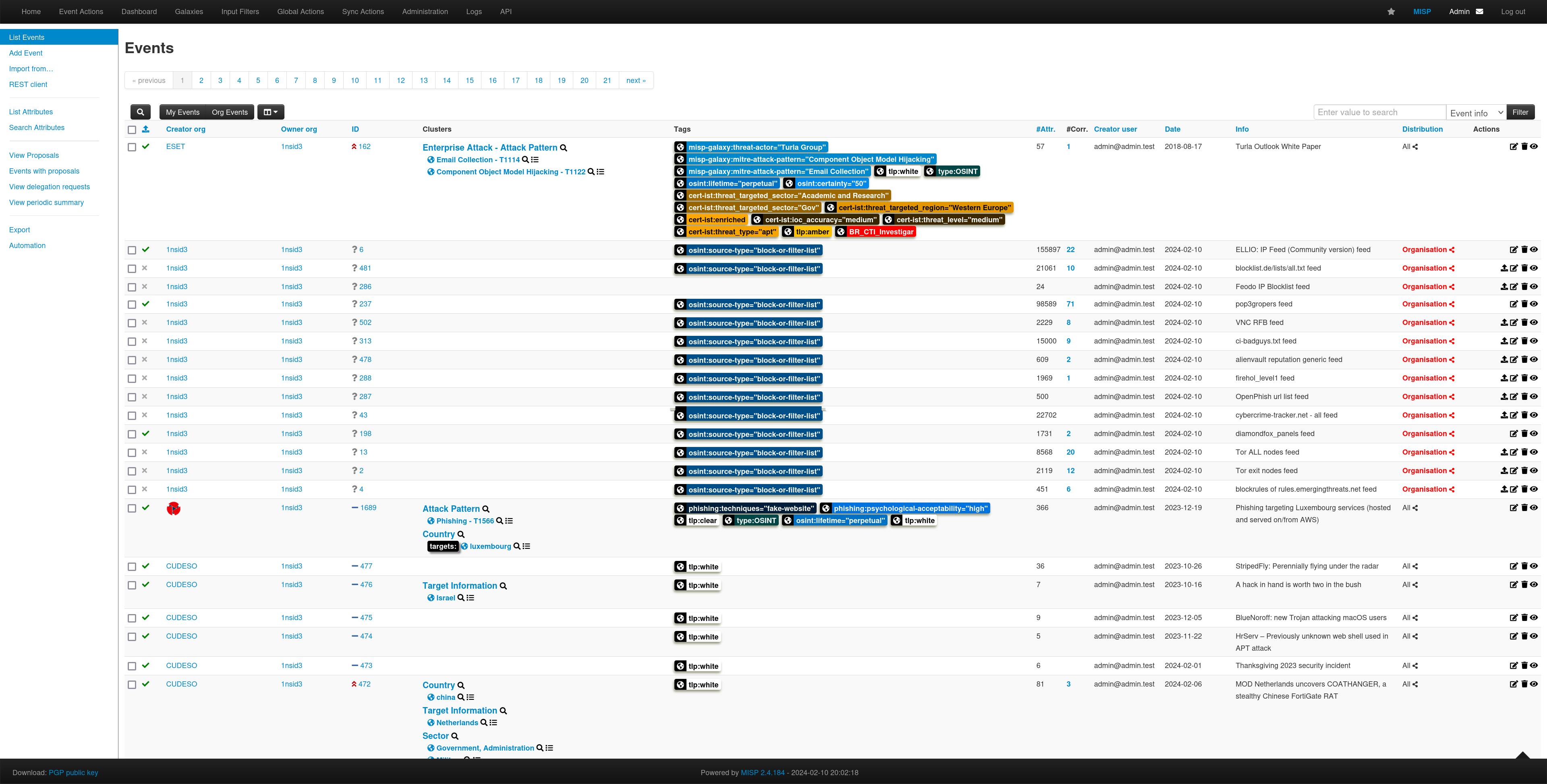Open the envelope messages icon beside Admin
Screen dimensions: 1547x784
1479,11
